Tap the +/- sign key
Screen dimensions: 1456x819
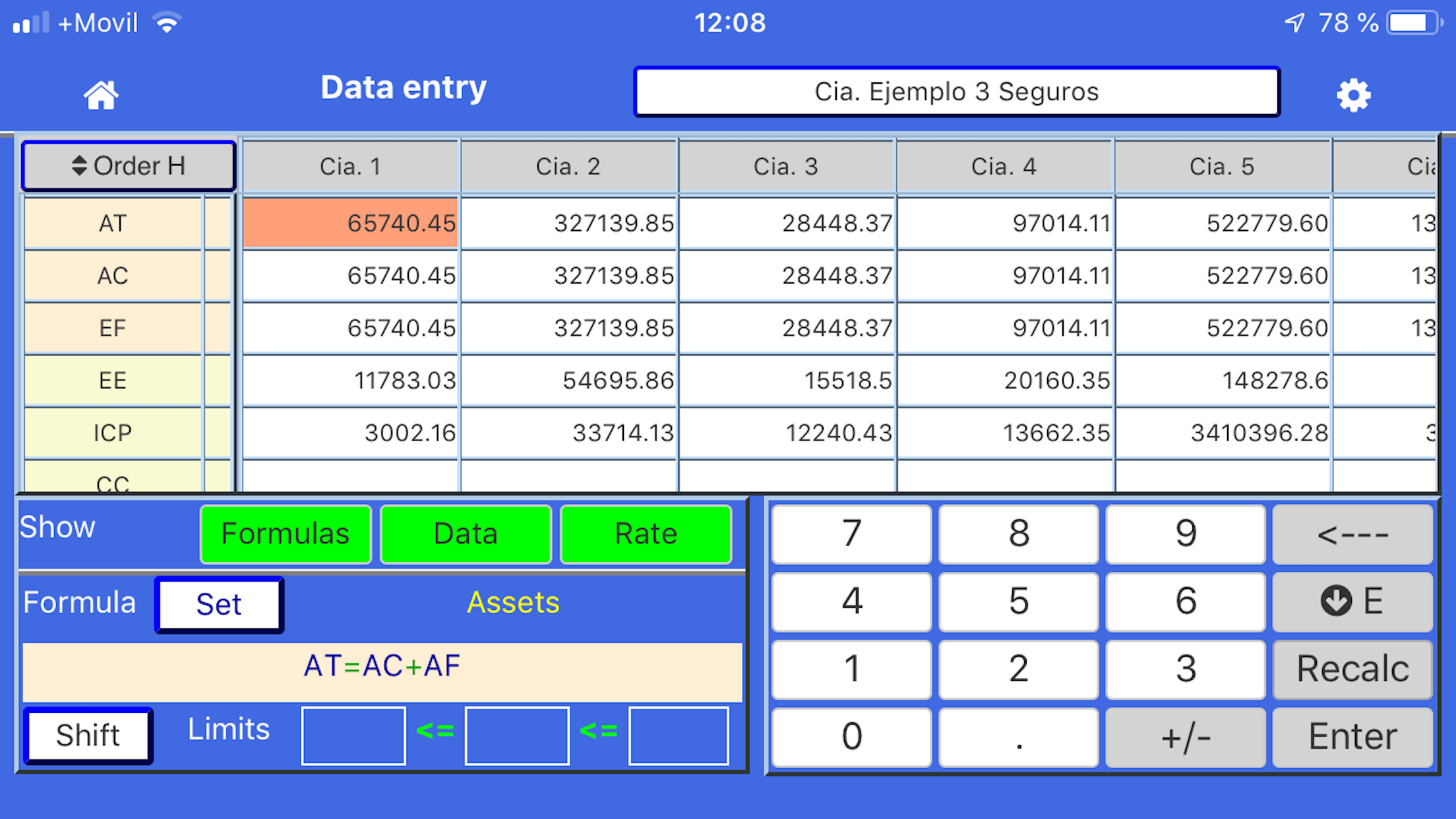[x=1185, y=737]
